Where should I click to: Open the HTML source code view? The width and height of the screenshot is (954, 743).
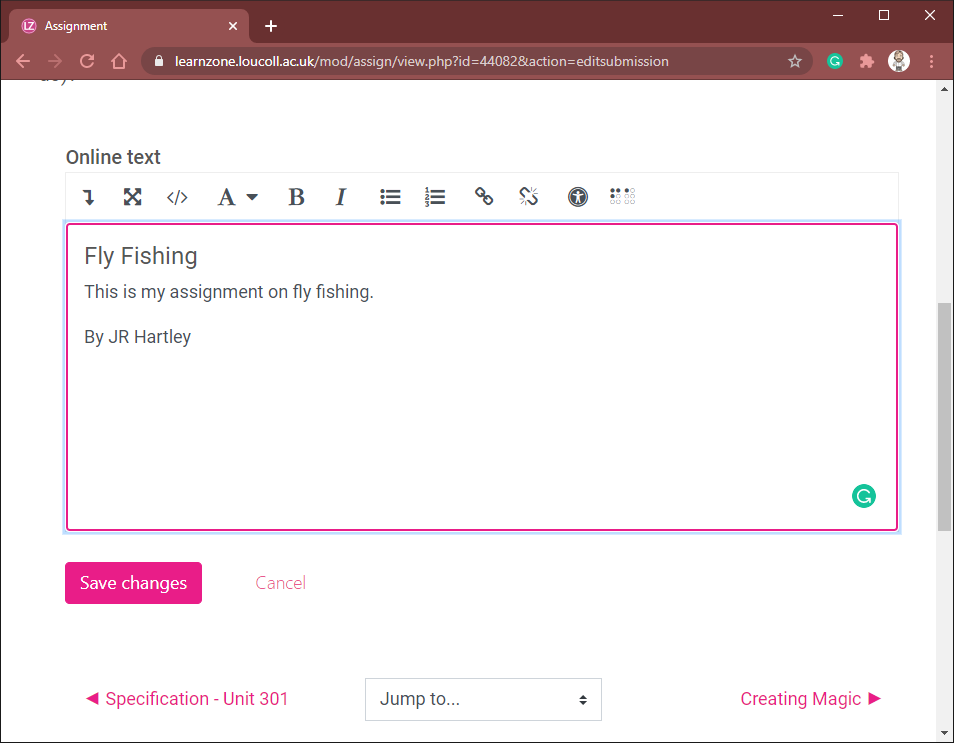pos(177,197)
